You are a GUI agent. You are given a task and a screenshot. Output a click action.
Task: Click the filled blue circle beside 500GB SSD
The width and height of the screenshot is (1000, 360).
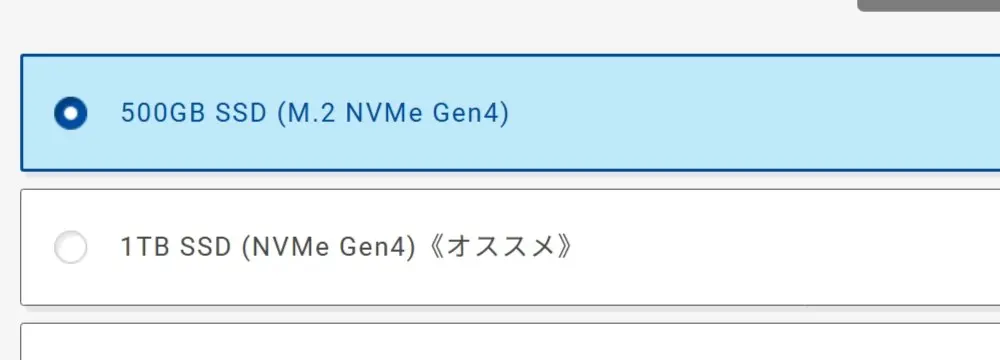[70, 113]
